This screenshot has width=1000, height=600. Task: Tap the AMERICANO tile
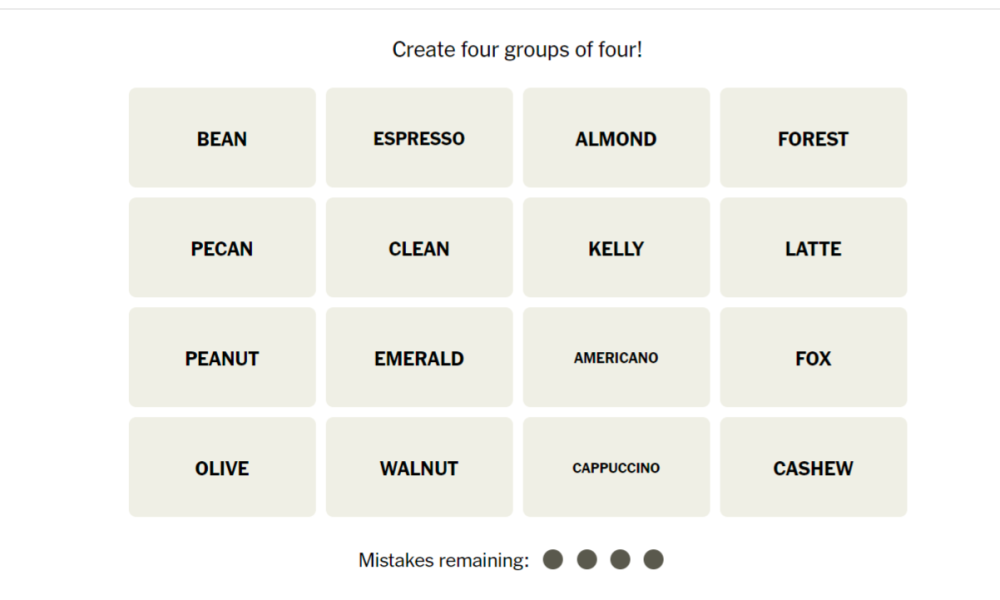pyautogui.click(x=616, y=358)
